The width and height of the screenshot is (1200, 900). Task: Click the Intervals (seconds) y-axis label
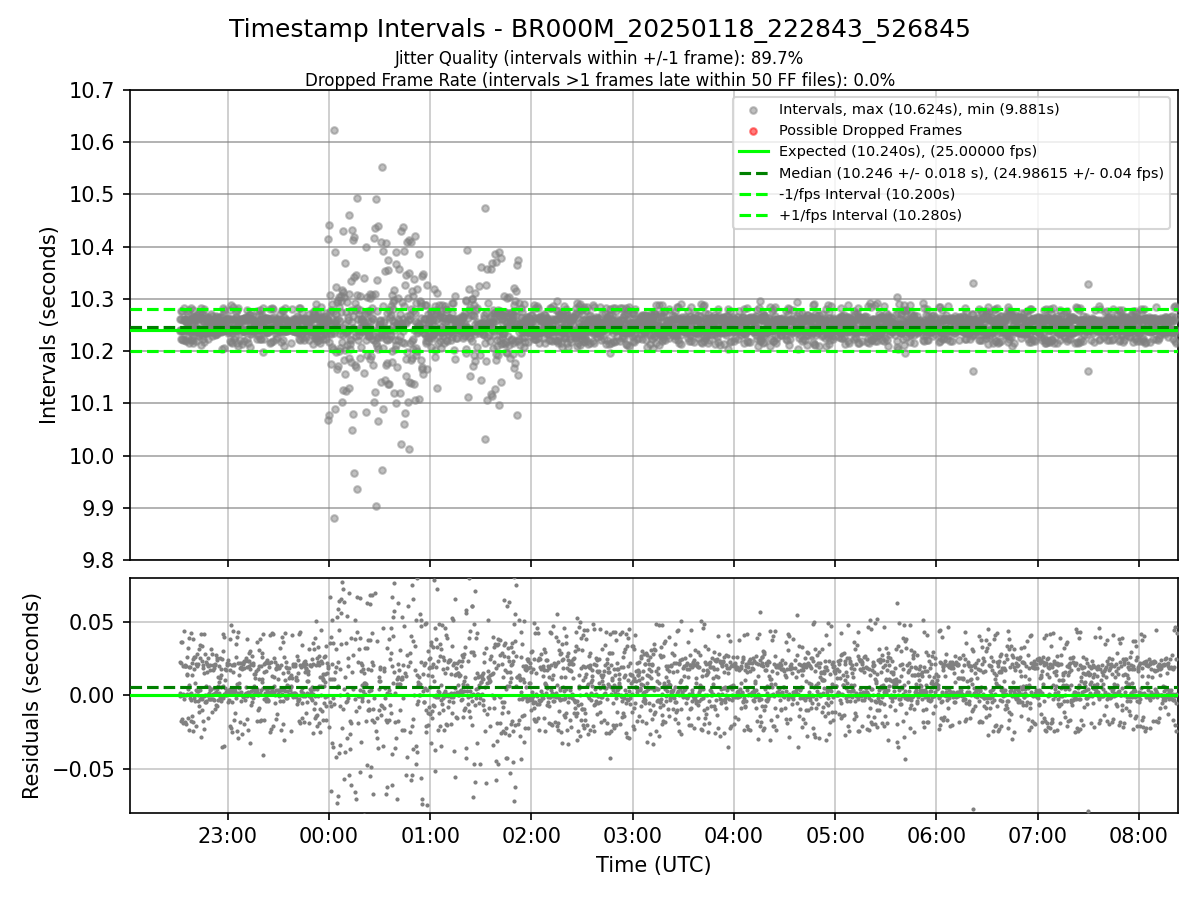tap(49, 325)
